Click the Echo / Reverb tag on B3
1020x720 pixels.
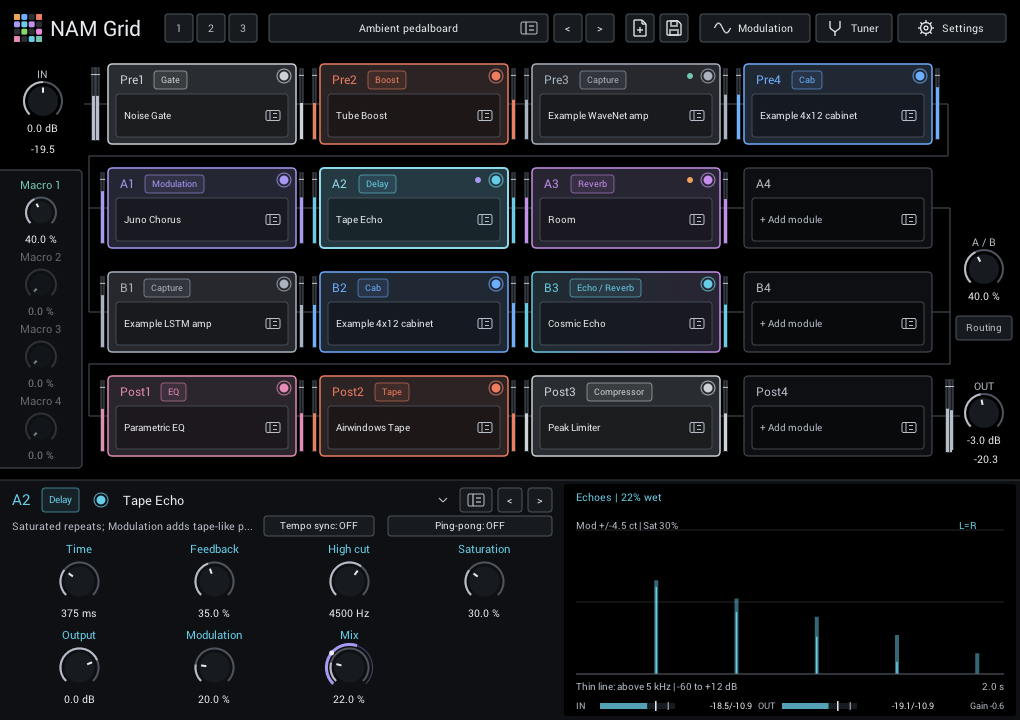point(606,288)
